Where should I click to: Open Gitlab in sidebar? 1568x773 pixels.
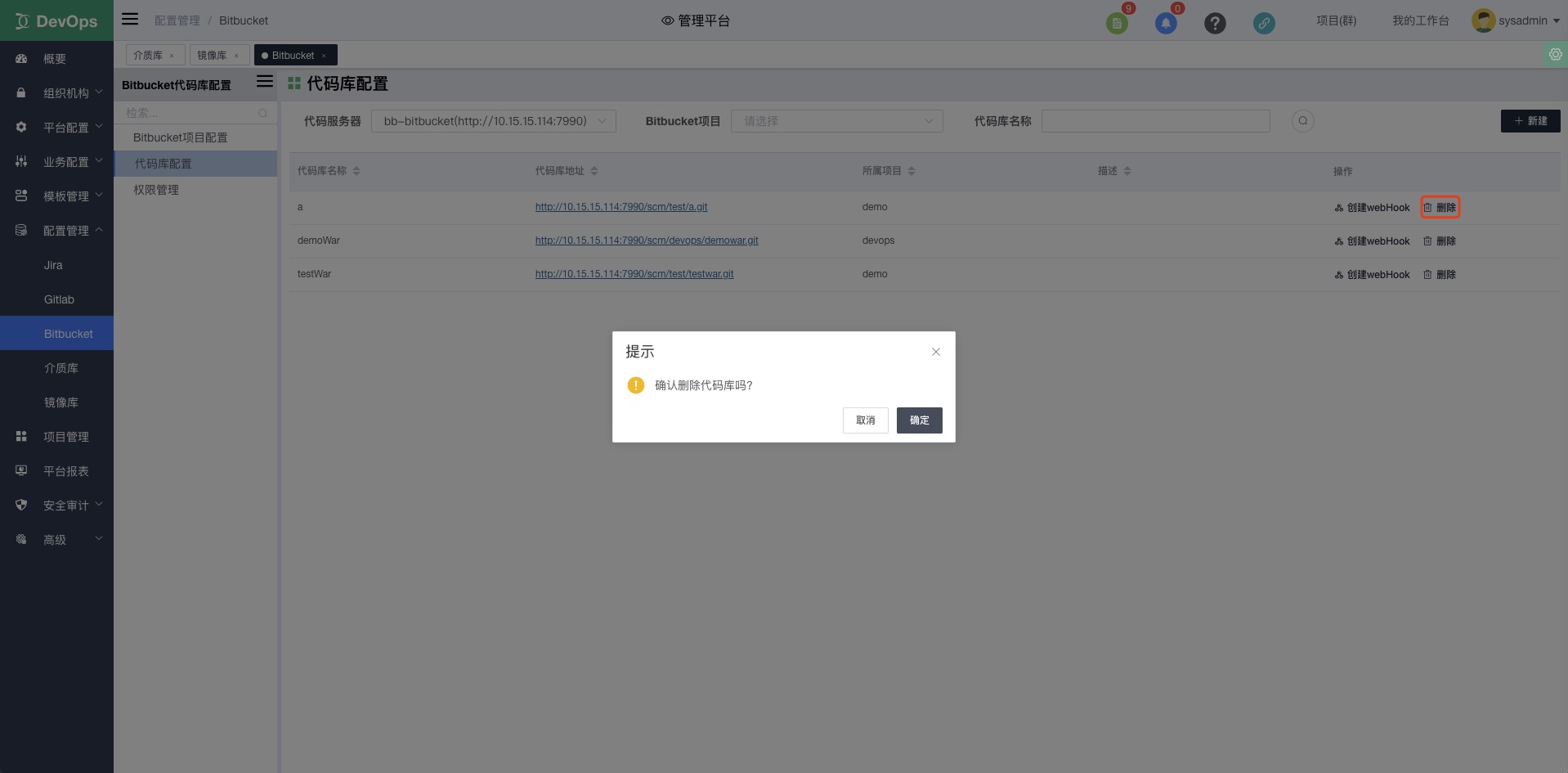pyautogui.click(x=56, y=299)
